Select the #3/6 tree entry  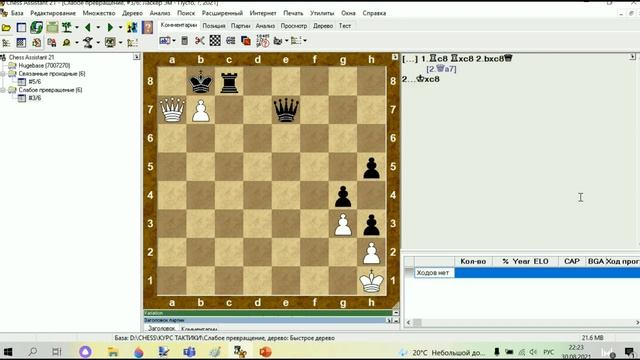coord(35,98)
